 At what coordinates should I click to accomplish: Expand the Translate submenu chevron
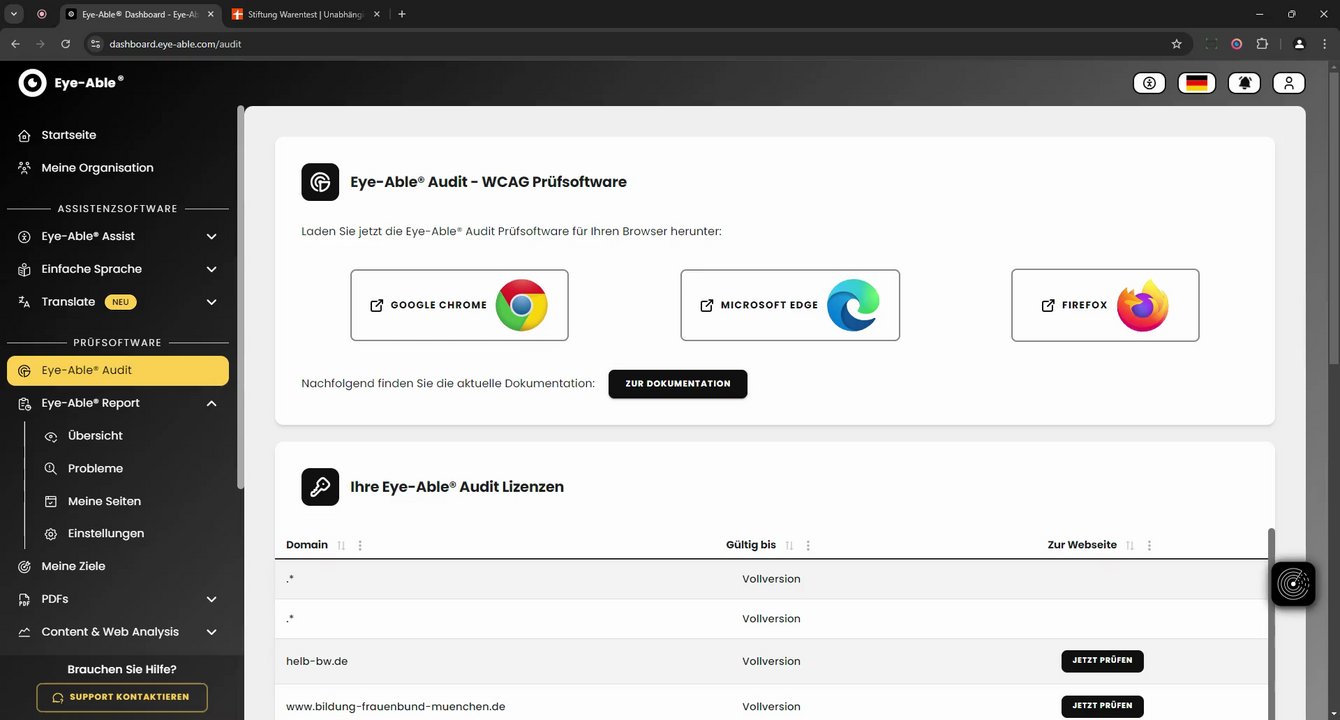[x=211, y=302]
